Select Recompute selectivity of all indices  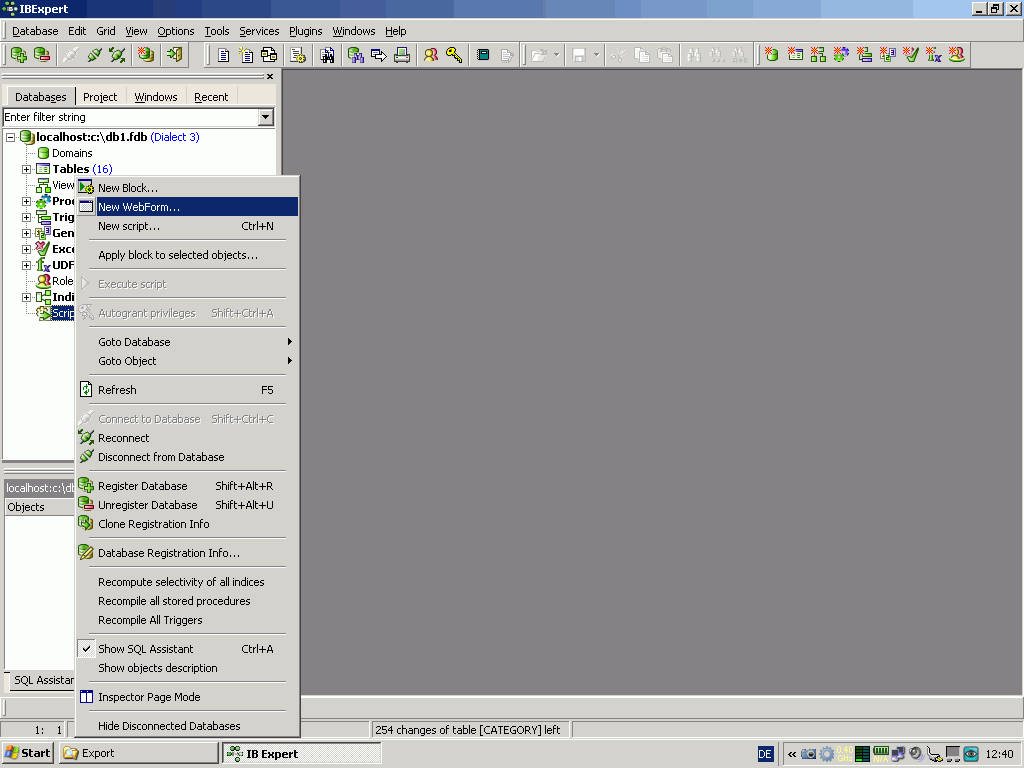[187, 582]
